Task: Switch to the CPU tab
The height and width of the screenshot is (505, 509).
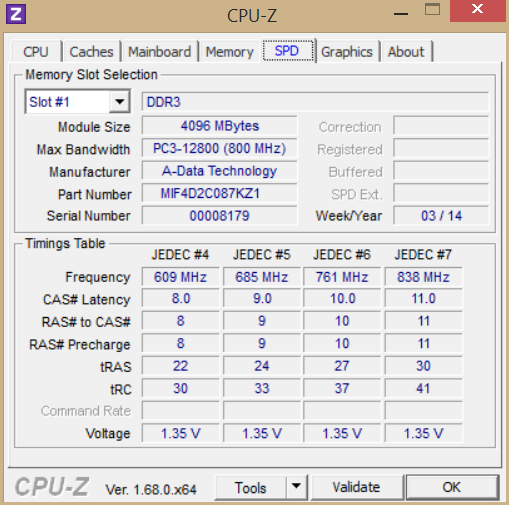Action: tap(36, 52)
